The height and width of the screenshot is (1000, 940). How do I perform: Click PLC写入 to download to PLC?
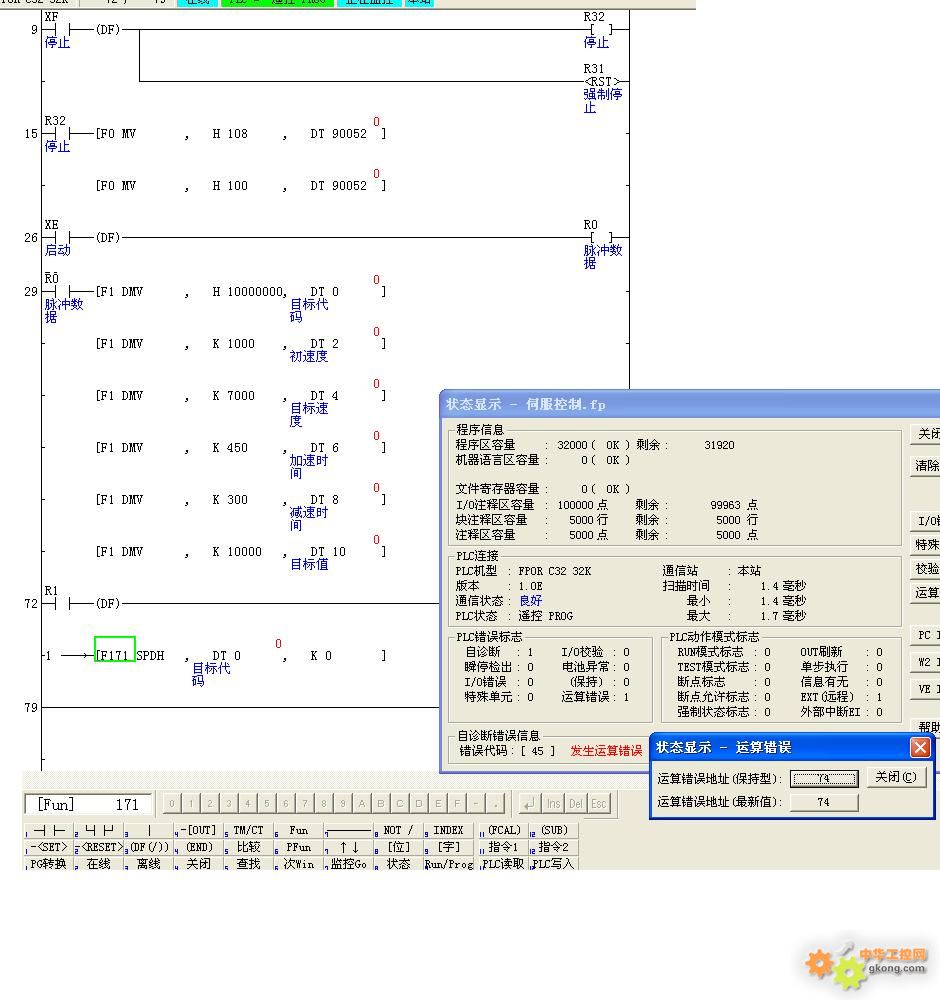click(554, 864)
